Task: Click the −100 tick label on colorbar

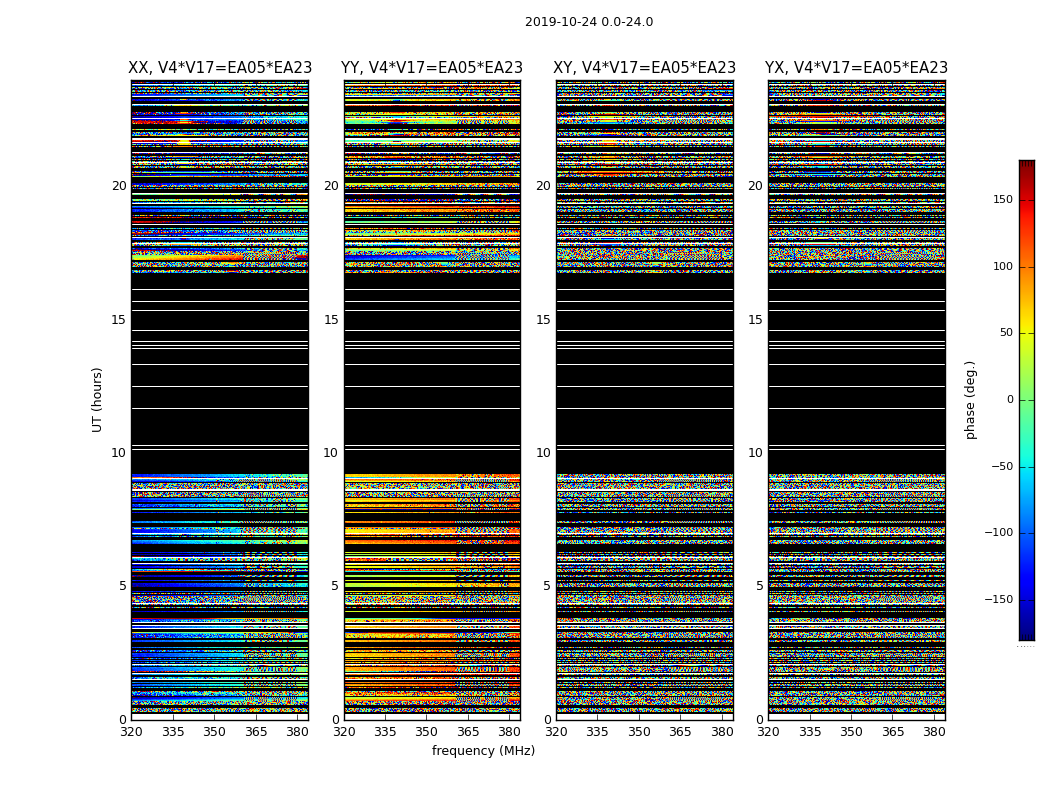Action: 999,532
